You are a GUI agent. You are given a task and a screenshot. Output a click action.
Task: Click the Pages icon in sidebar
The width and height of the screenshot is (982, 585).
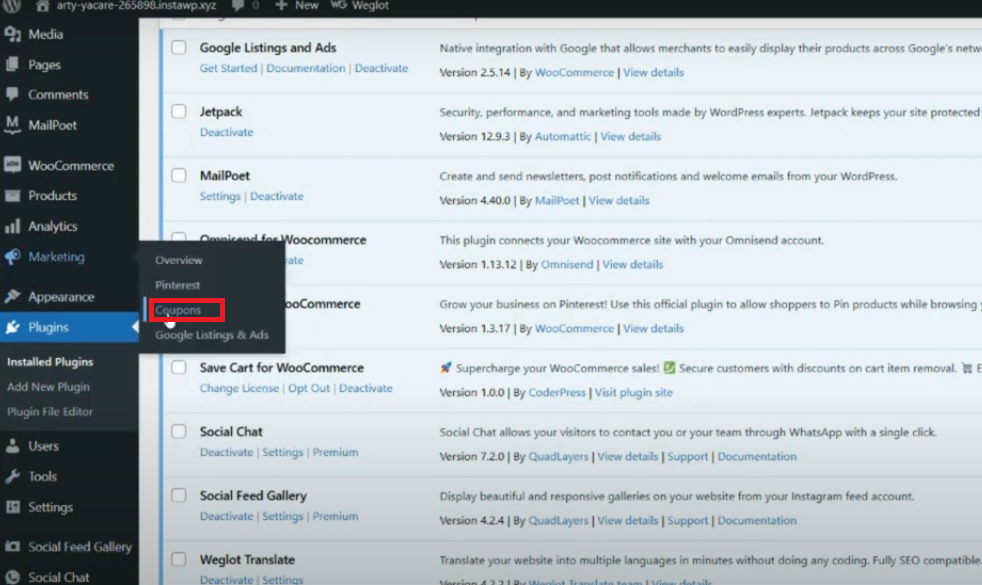pos(13,65)
